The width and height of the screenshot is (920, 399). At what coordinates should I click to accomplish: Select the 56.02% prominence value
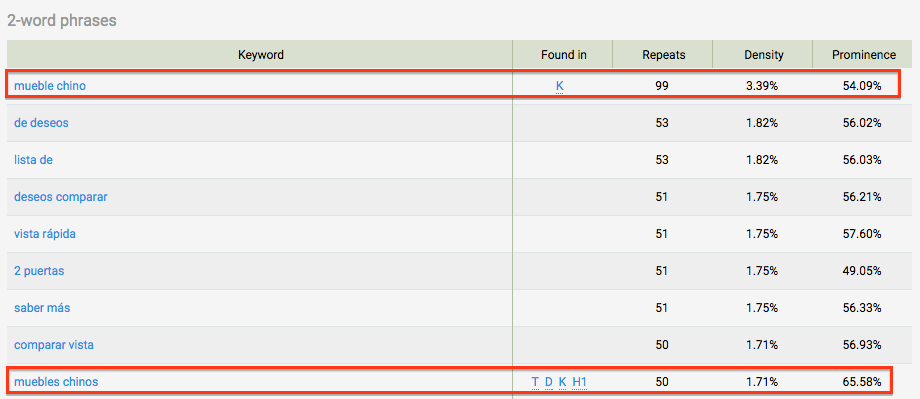[862, 123]
